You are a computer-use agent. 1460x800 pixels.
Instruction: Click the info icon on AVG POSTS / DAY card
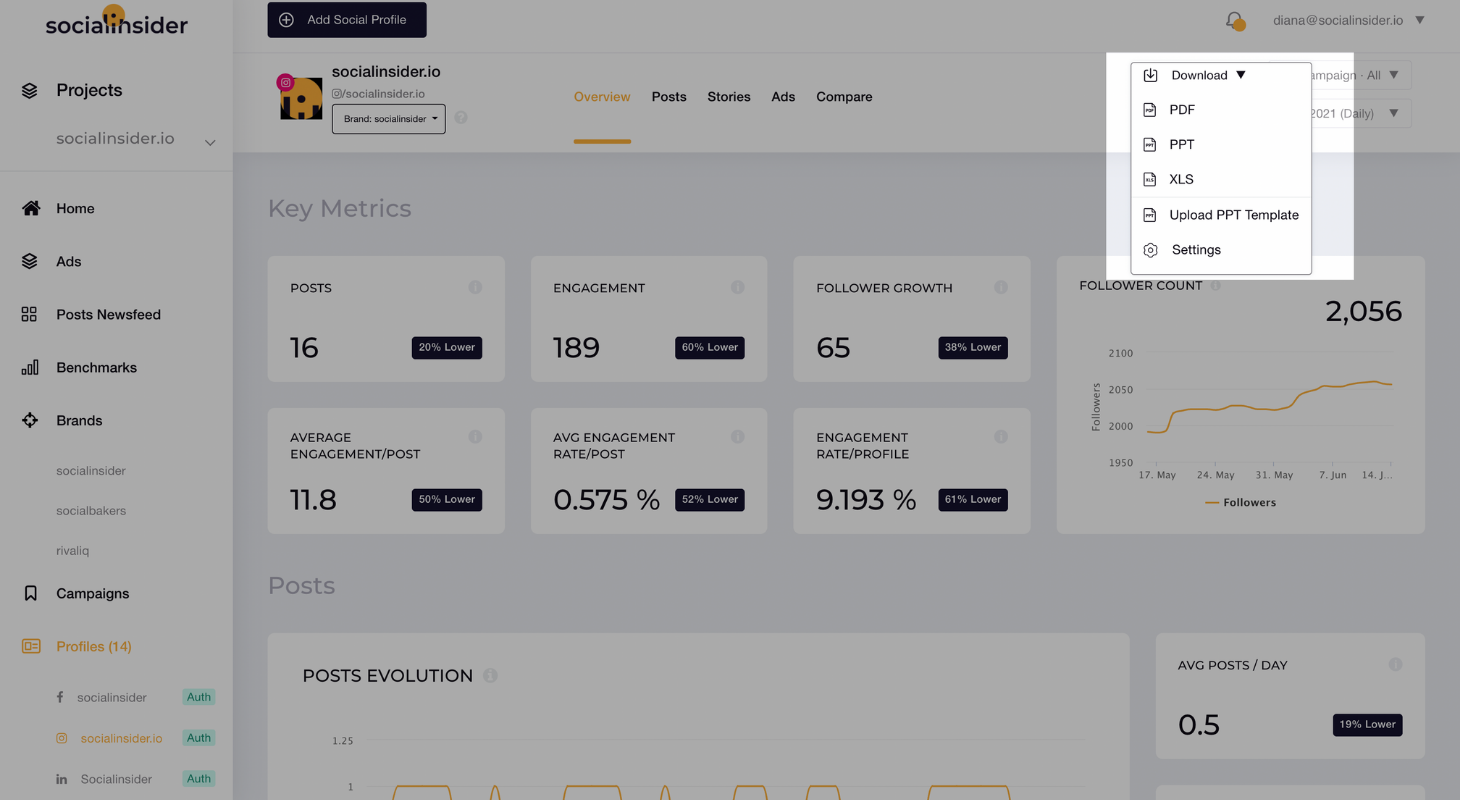pos(1395,664)
